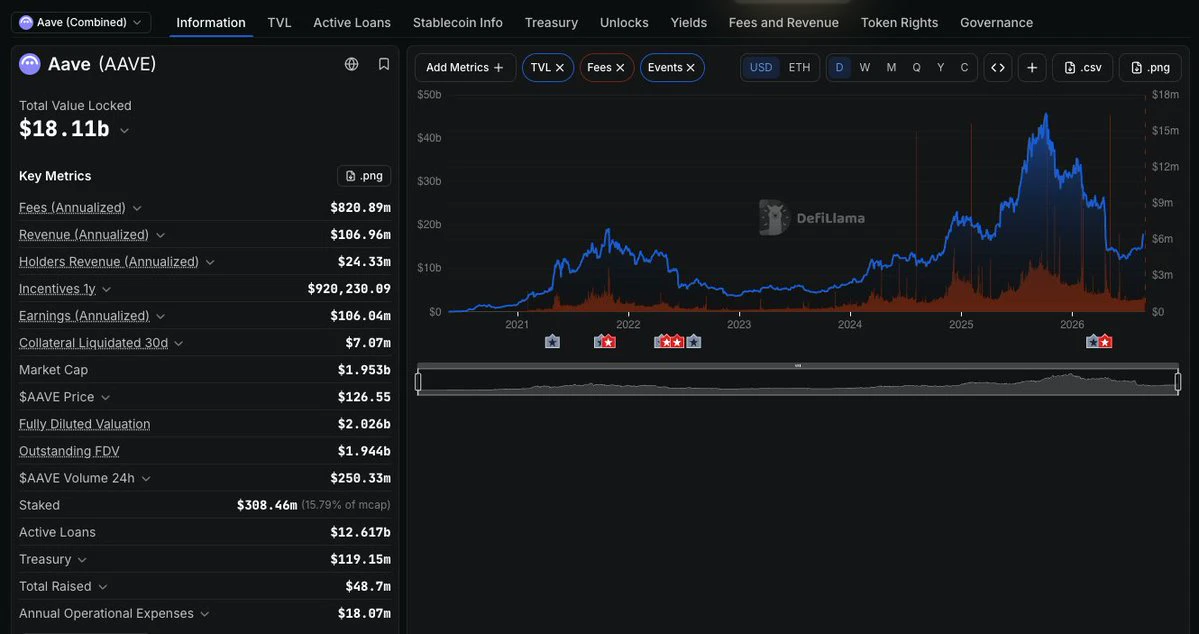This screenshot has height=634, width=1199.
Task: Remove the TVL metric chip
Action: (x=560, y=67)
